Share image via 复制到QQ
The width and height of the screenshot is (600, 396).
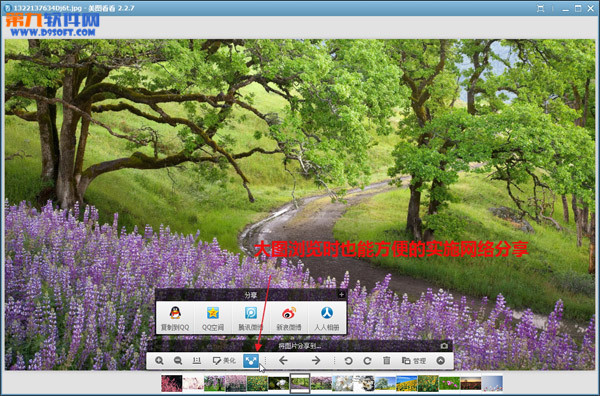pyautogui.click(x=175, y=318)
